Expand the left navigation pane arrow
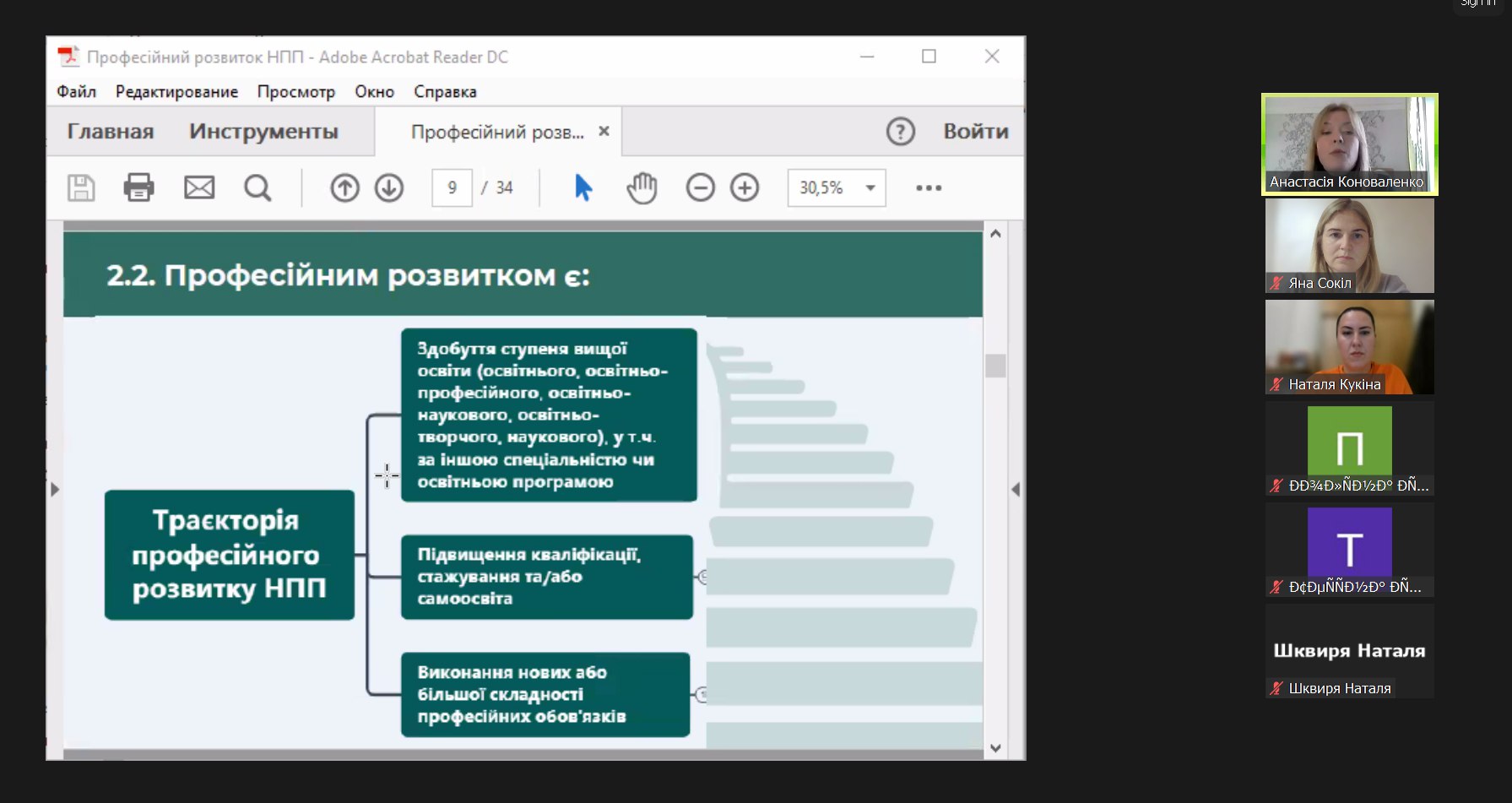1512x803 pixels. tap(55, 490)
